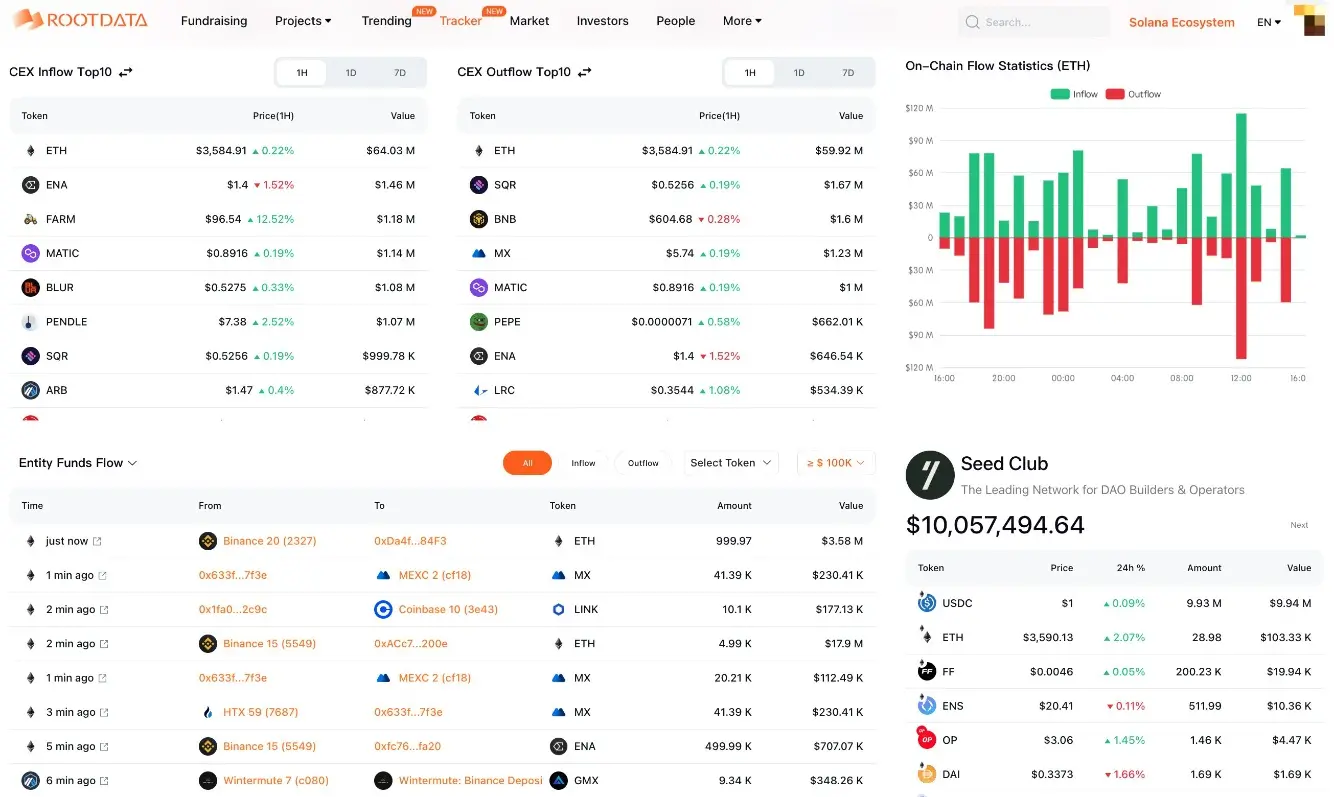Image resolution: width=1334 pixels, height=797 pixels.
Task: Switch CEX Outflow Top10 to 7D
Action: coord(848,72)
